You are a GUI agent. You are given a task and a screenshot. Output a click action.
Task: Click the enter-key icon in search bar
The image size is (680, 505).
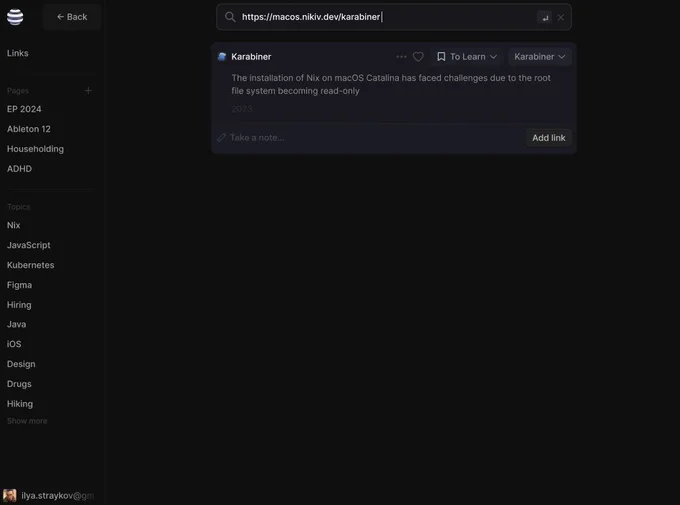545,17
